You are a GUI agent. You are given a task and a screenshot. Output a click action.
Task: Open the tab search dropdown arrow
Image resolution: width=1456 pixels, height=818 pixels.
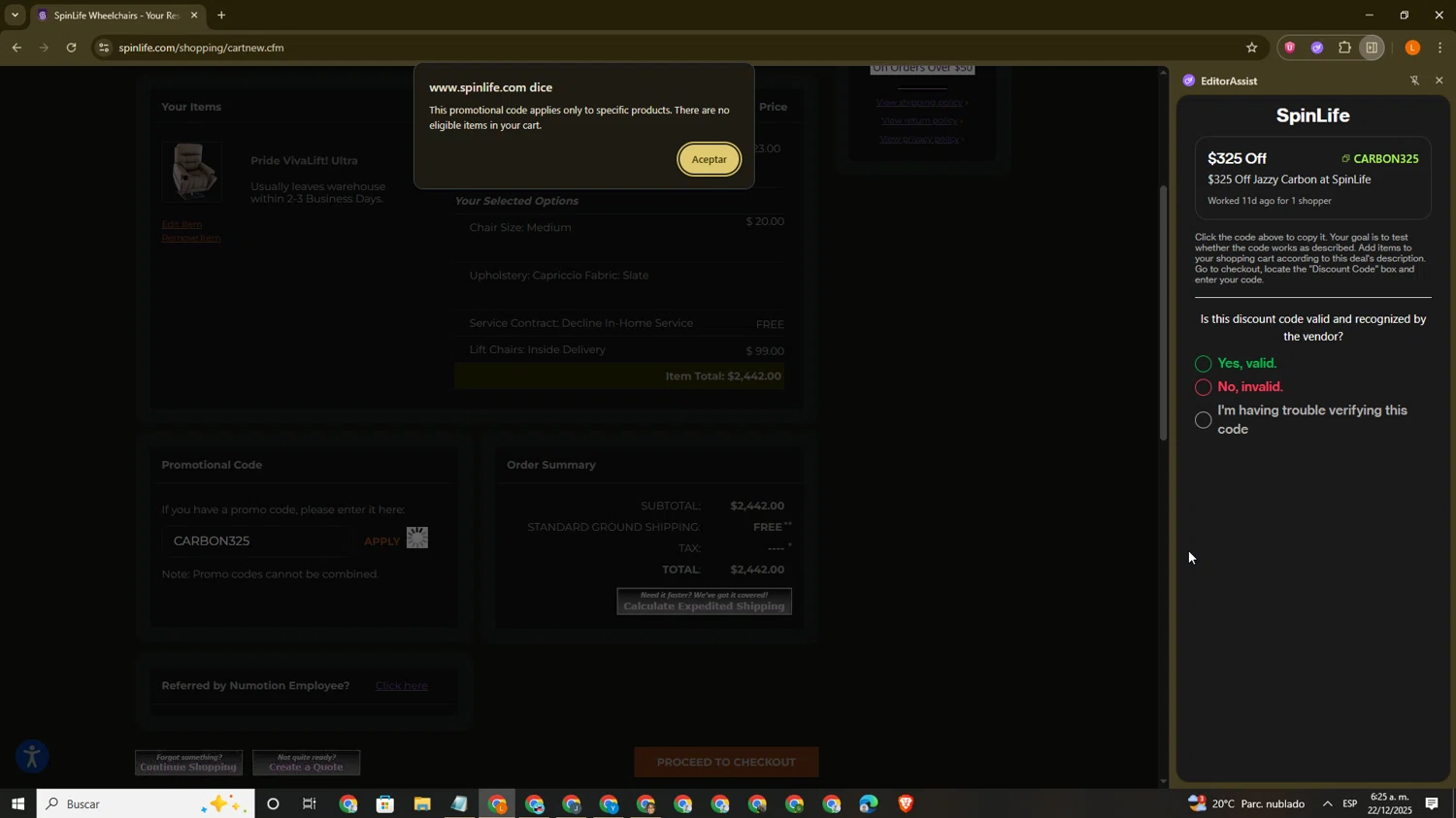click(14, 16)
